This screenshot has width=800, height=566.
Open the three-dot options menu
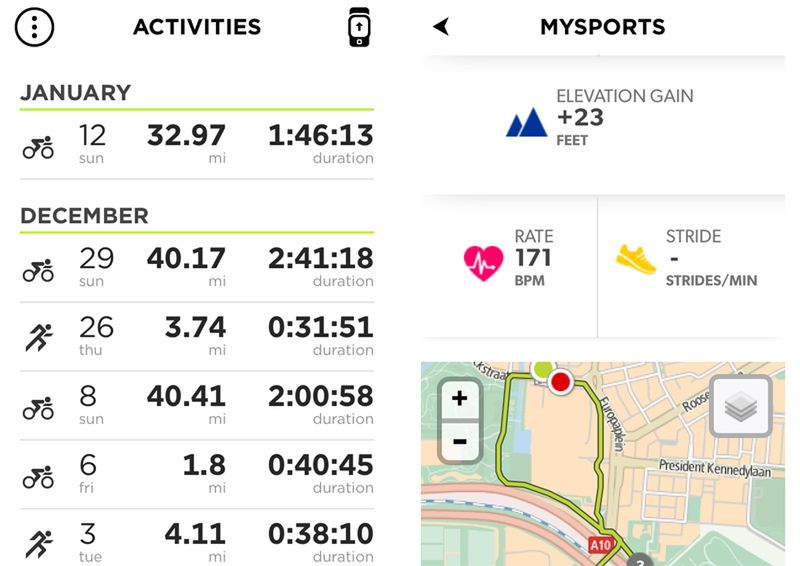(x=34, y=27)
